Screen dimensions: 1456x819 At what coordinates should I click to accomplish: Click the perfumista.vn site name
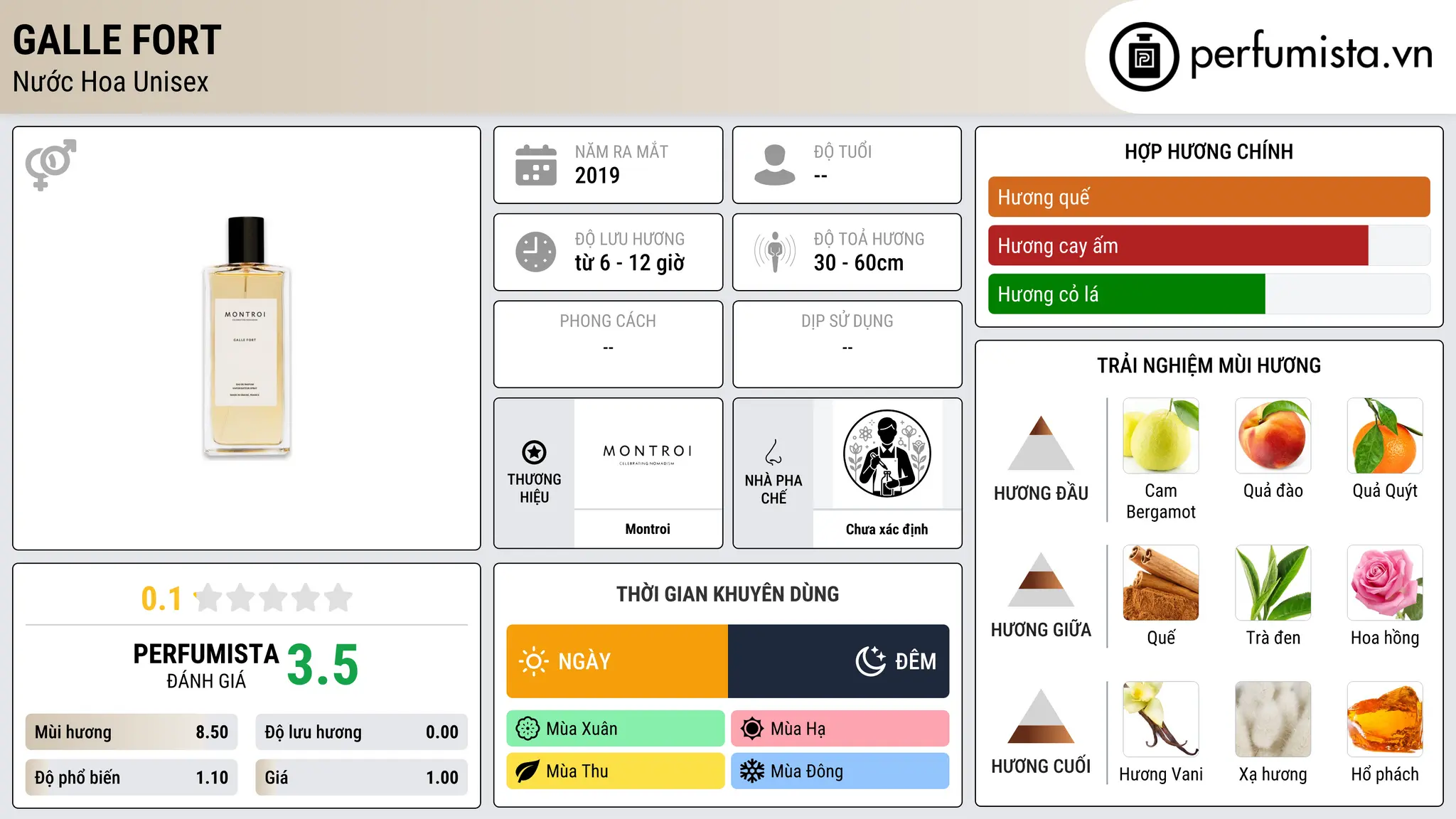click(x=1311, y=54)
